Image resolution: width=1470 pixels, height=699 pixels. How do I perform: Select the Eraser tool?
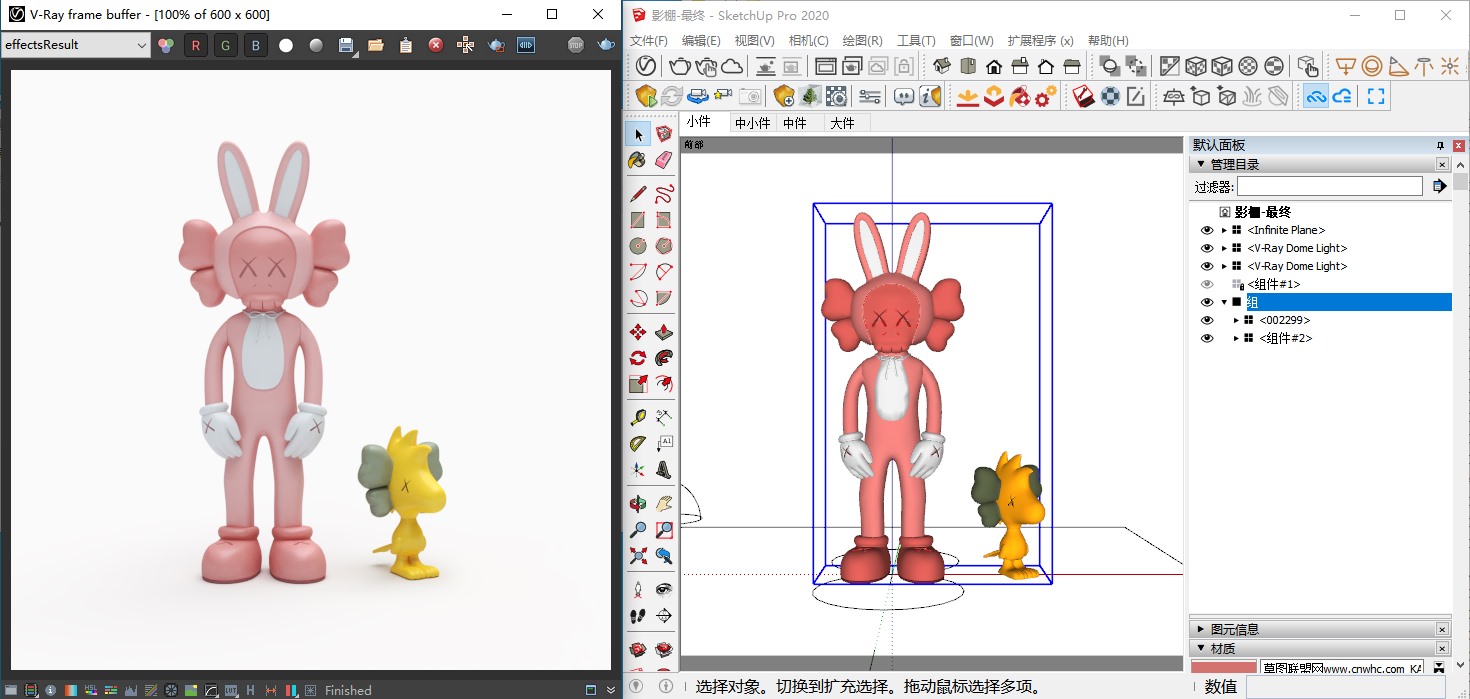click(x=664, y=160)
